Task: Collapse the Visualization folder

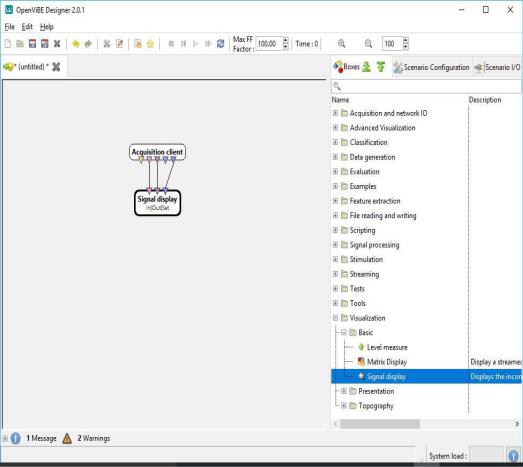Action: tap(335, 318)
